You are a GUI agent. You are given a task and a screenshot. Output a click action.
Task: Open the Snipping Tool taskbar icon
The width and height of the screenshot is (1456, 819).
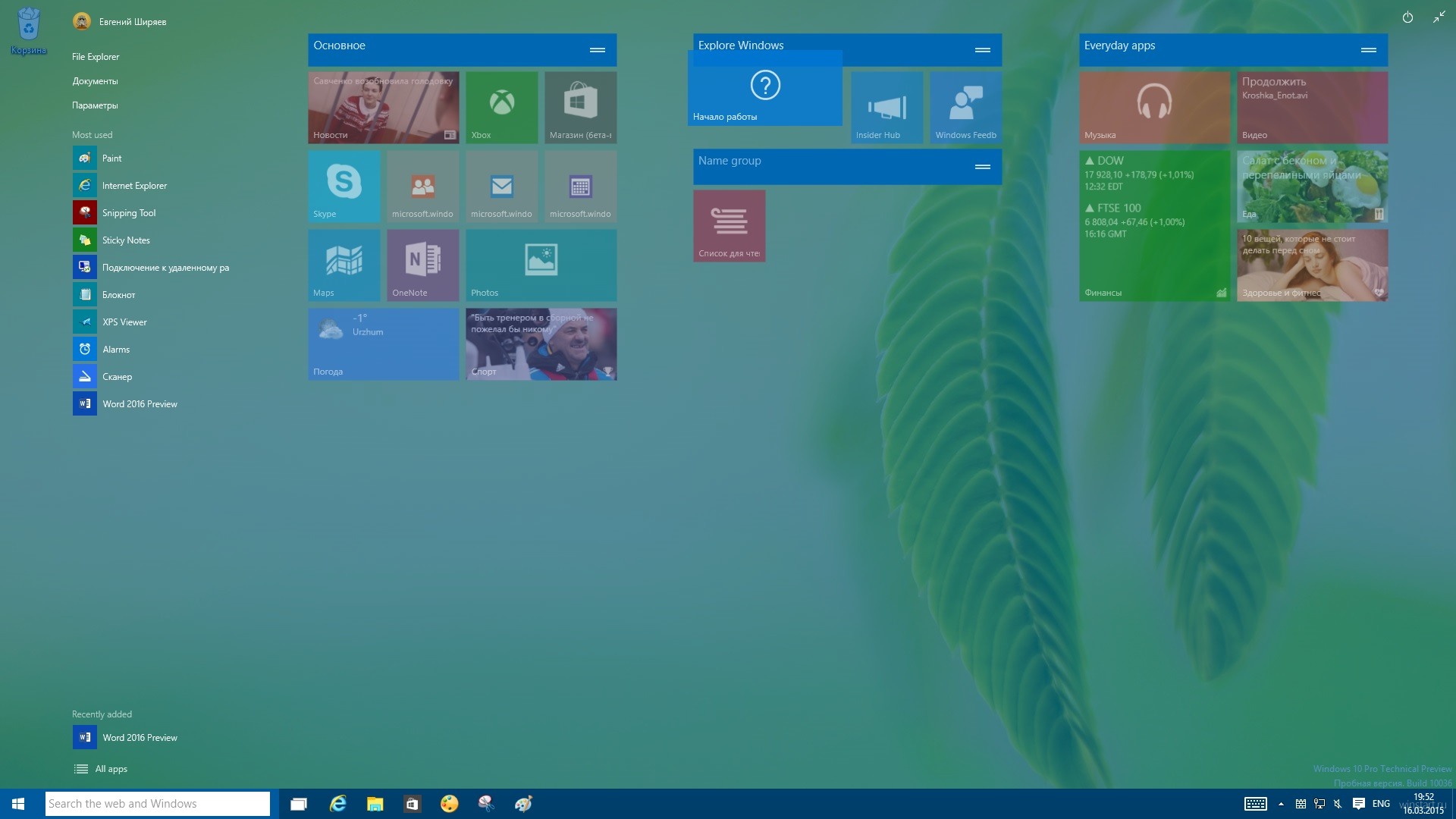tap(486, 804)
